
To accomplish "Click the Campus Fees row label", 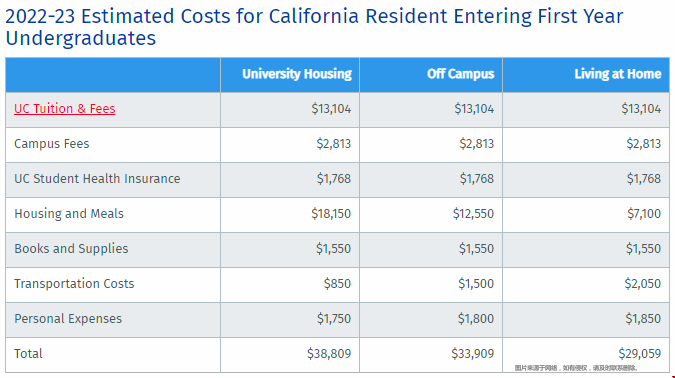I will click(52, 143).
